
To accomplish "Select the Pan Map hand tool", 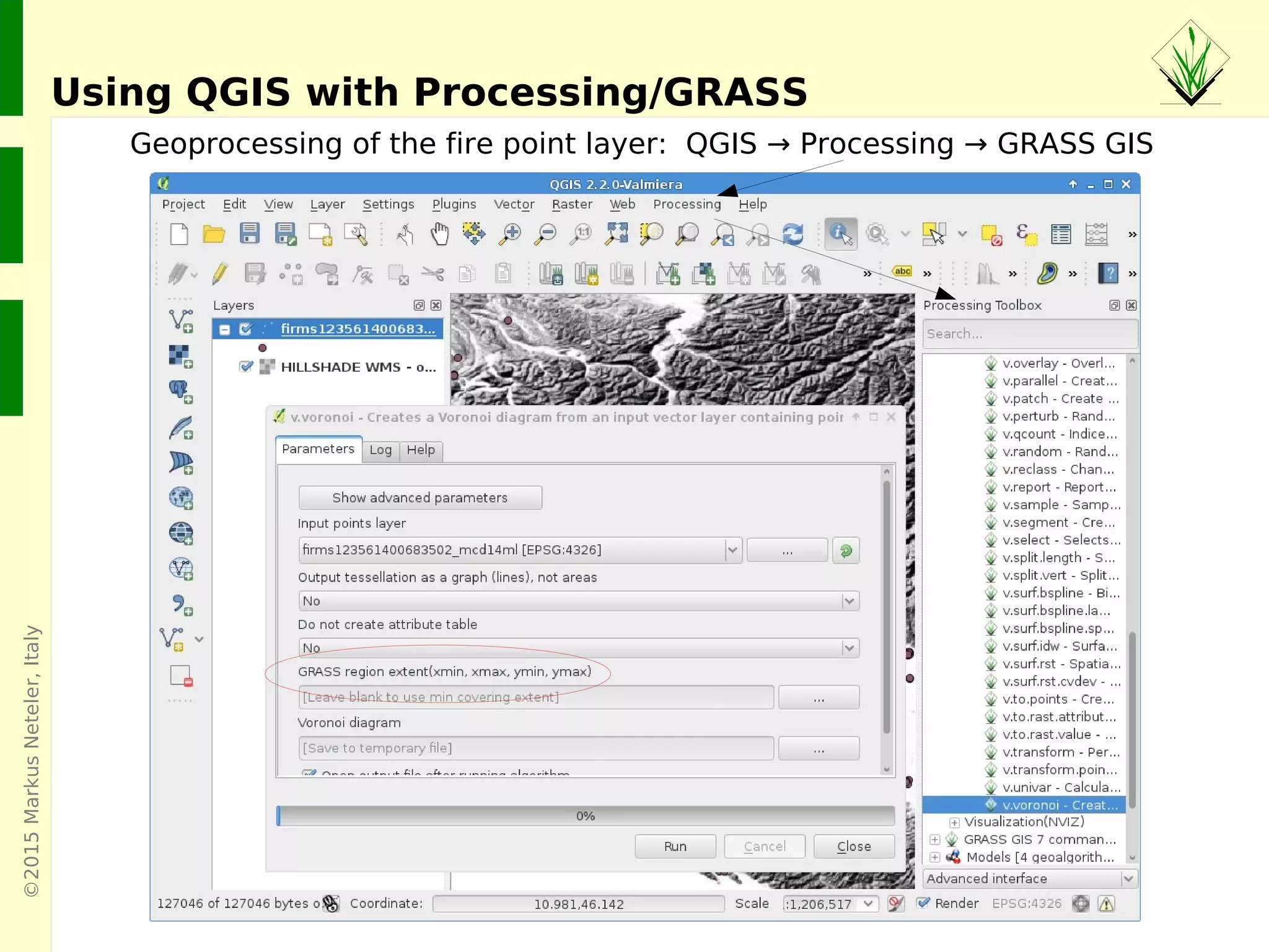I will coord(439,234).
